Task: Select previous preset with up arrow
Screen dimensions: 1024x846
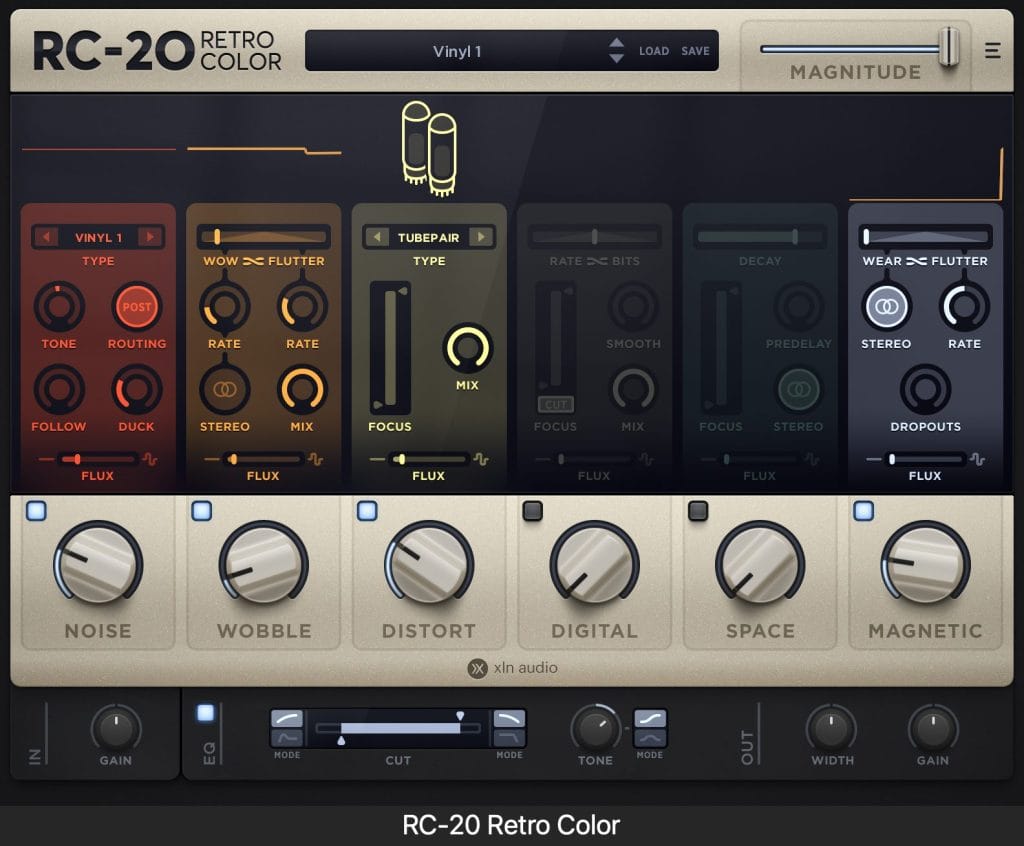Action: 616,43
